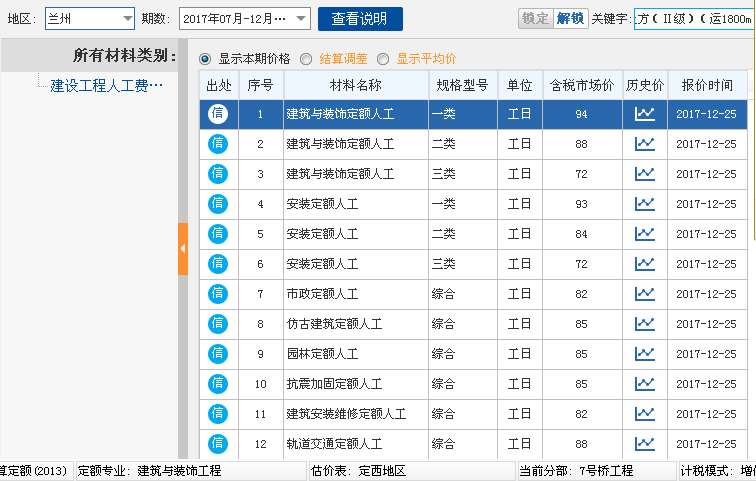The height and width of the screenshot is (481, 756).
Task: Click the 信 source icon for 抗震加固定额人工
Action: coord(218,384)
